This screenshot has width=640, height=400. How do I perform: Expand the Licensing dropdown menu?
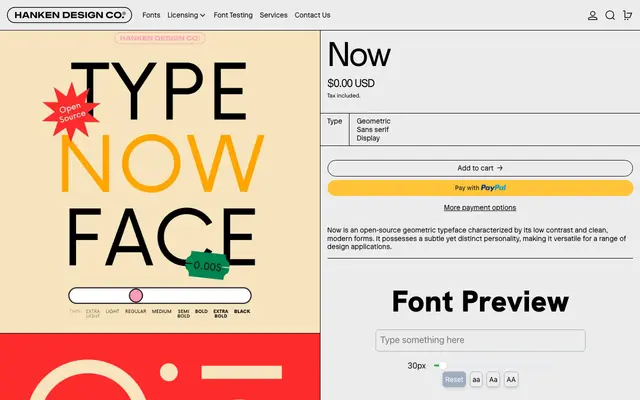(x=186, y=15)
